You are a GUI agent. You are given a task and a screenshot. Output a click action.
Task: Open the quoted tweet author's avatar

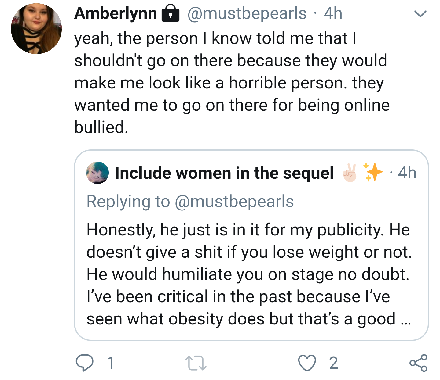pos(97,173)
